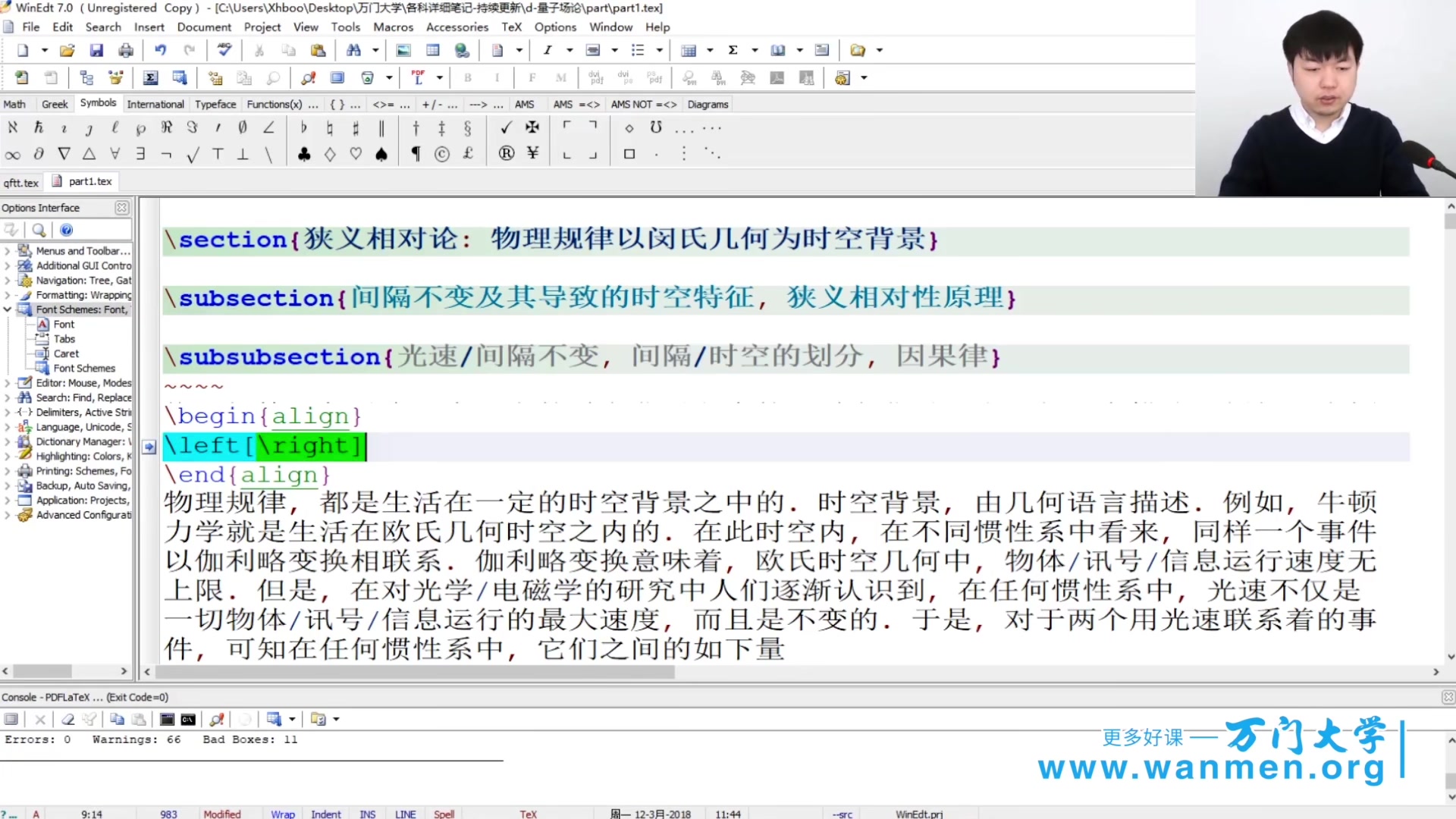Switch to the Greek symbols tab
Screen dimensions: 1456x819
[x=55, y=105]
